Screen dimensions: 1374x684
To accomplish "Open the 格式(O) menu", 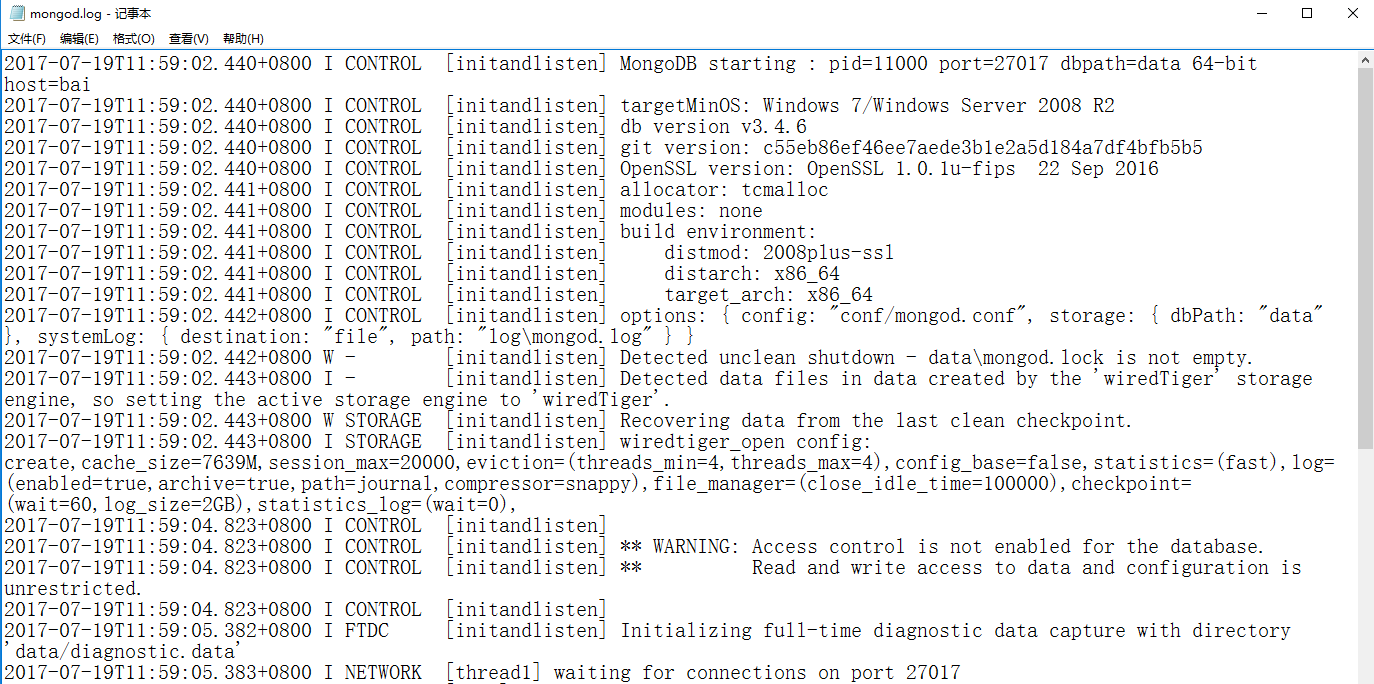I will pos(133,39).
